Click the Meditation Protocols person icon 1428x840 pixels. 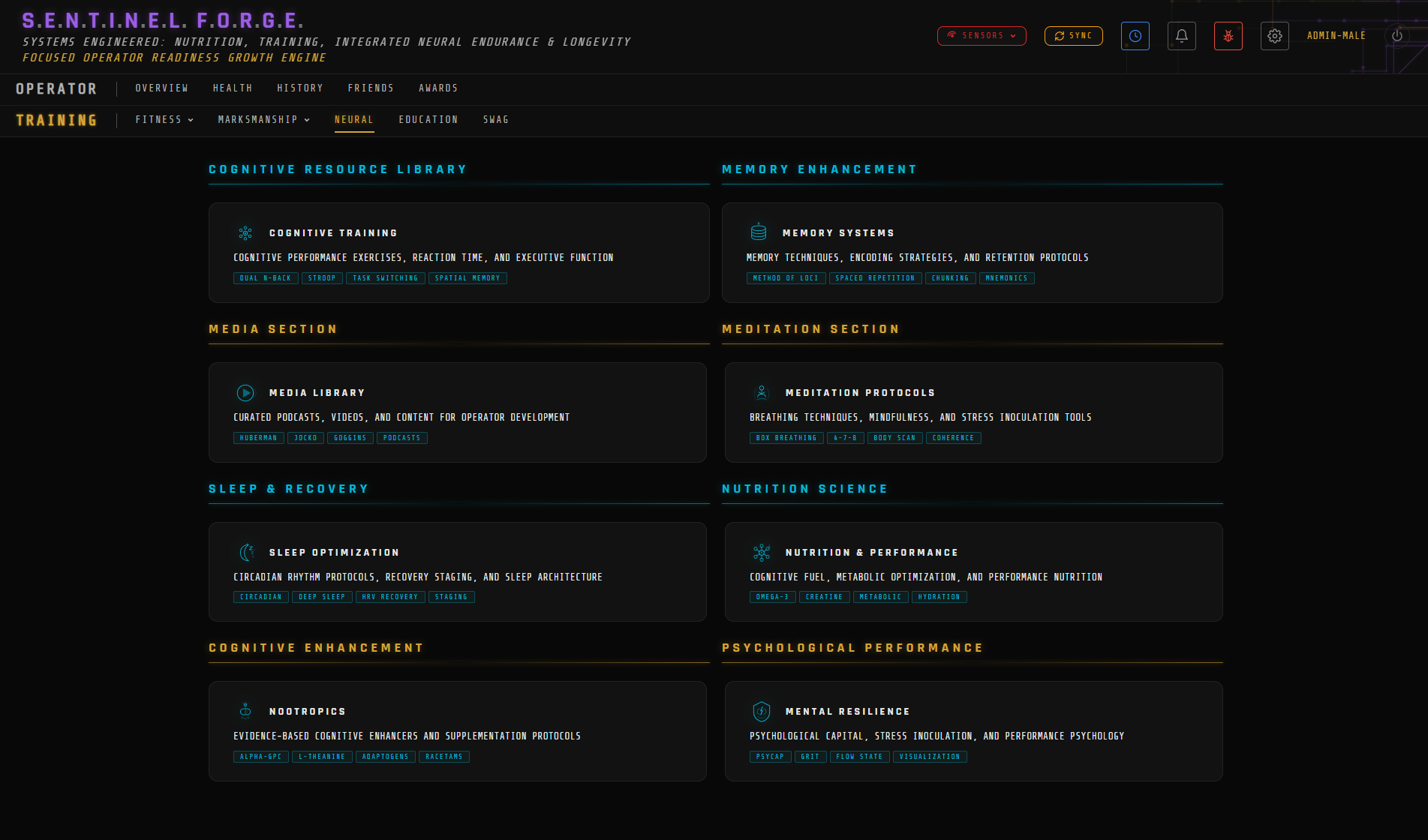pyautogui.click(x=761, y=392)
